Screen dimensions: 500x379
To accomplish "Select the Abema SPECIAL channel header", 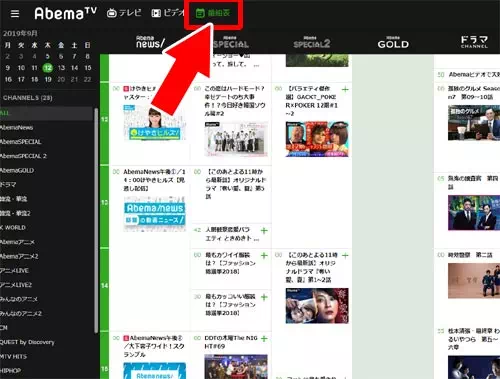I will coord(231,42).
